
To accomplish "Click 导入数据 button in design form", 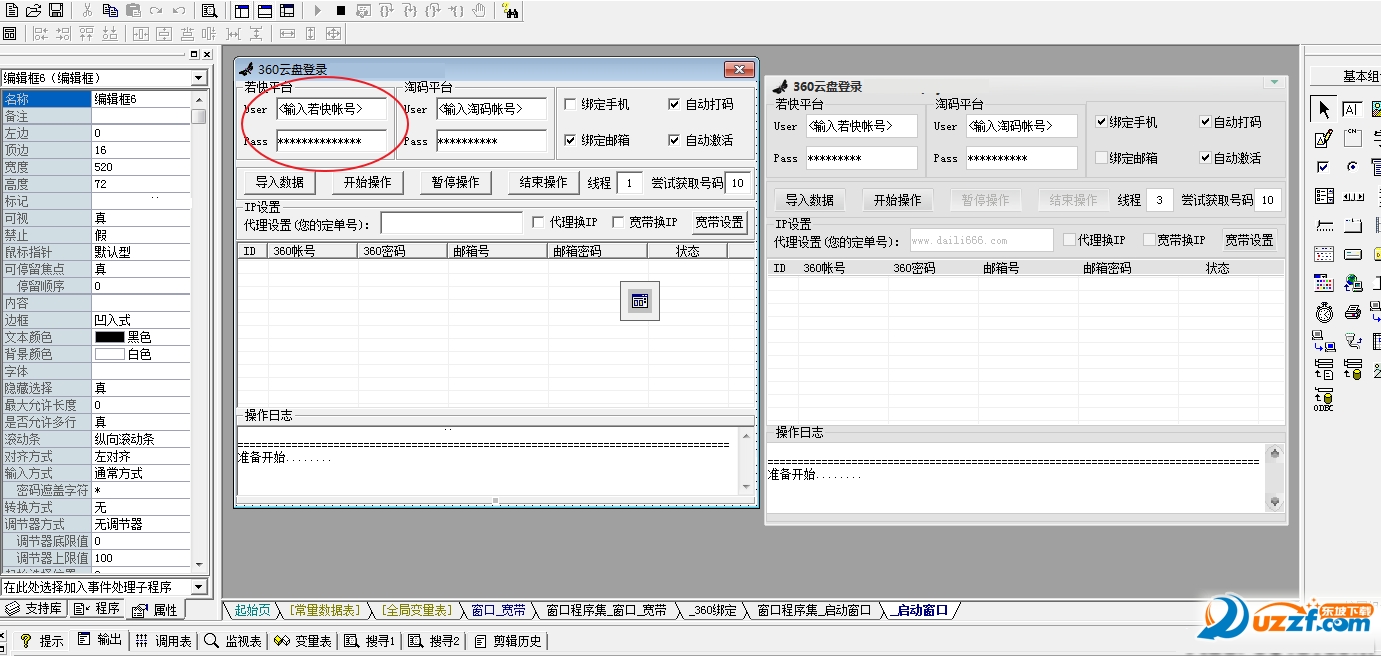I will pos(279,183).
